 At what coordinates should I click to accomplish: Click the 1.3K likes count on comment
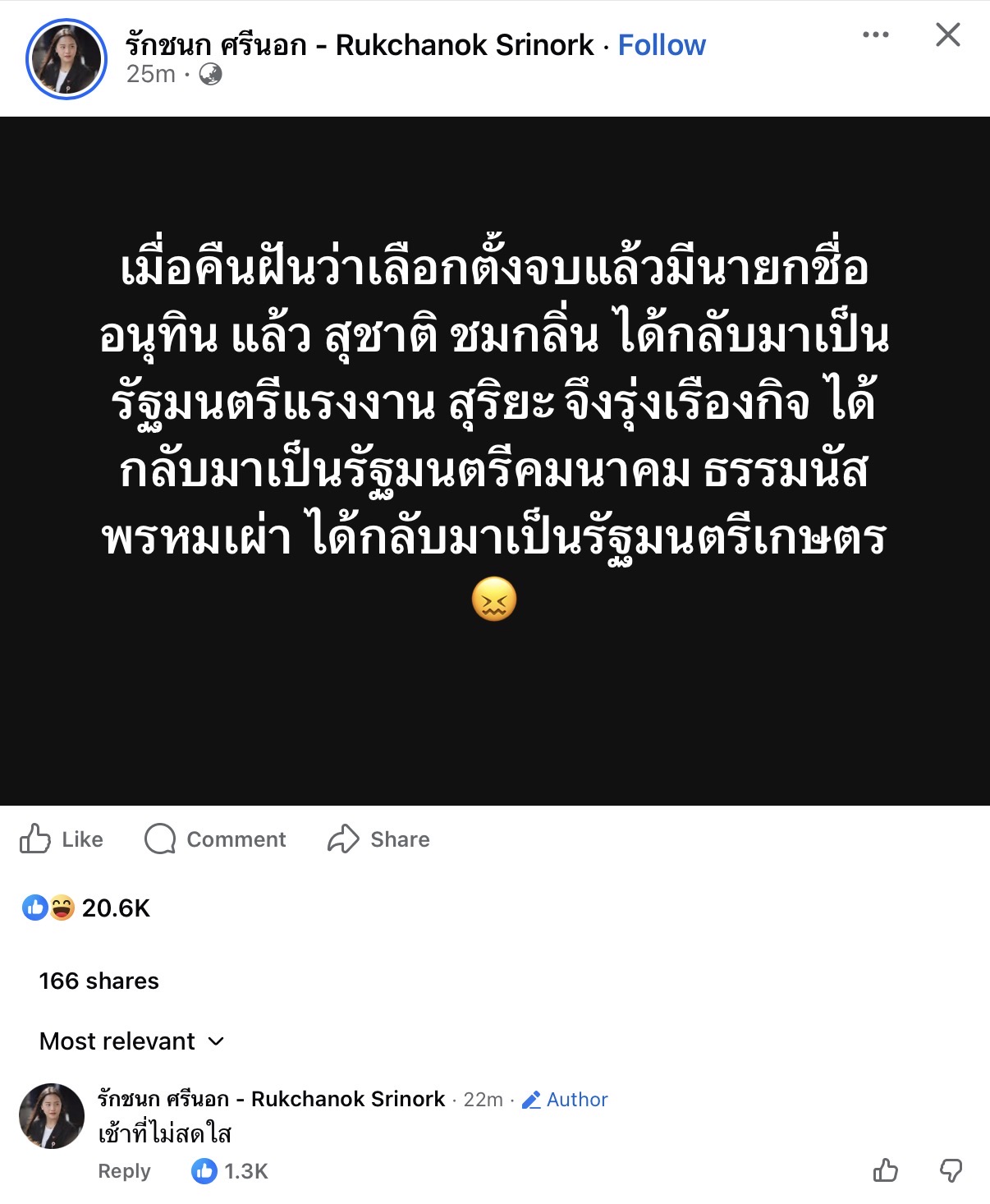245,1171
